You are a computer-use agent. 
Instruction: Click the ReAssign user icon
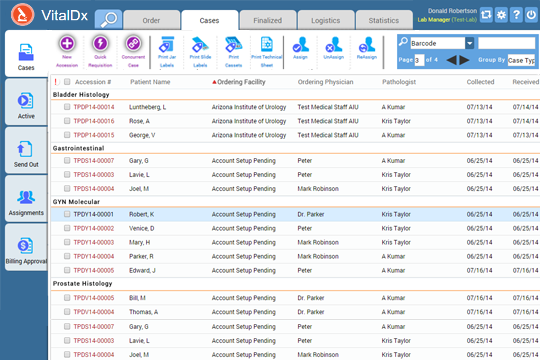(x=366, y=44)
